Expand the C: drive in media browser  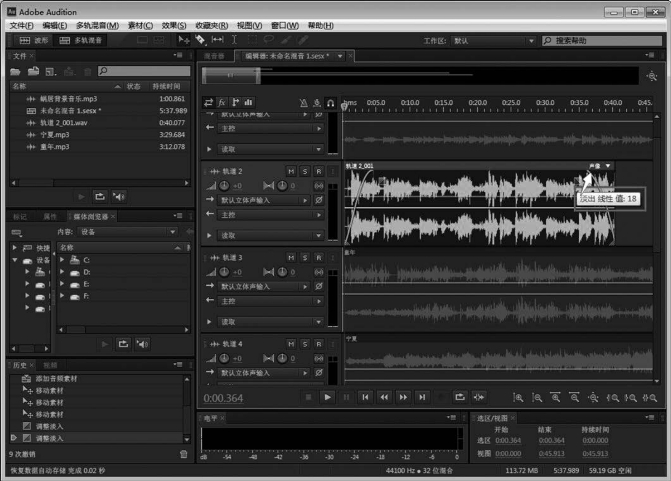coord(63,260)
